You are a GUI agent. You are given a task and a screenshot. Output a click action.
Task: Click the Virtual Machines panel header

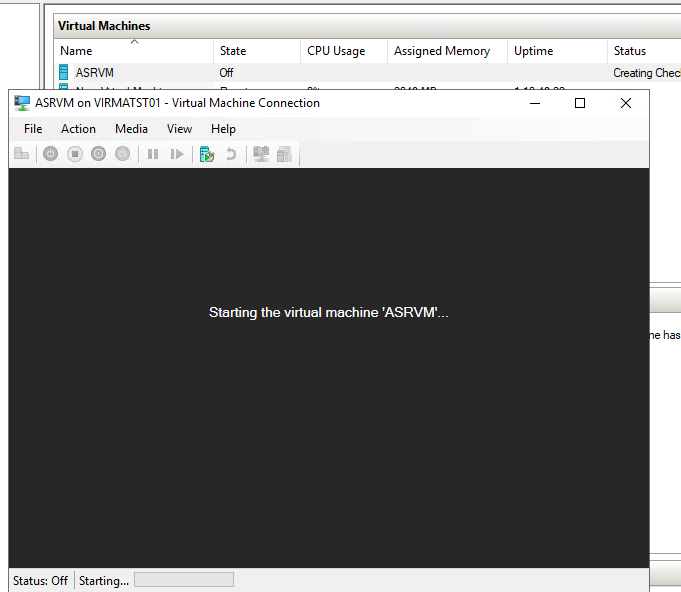tap(367, 26)
